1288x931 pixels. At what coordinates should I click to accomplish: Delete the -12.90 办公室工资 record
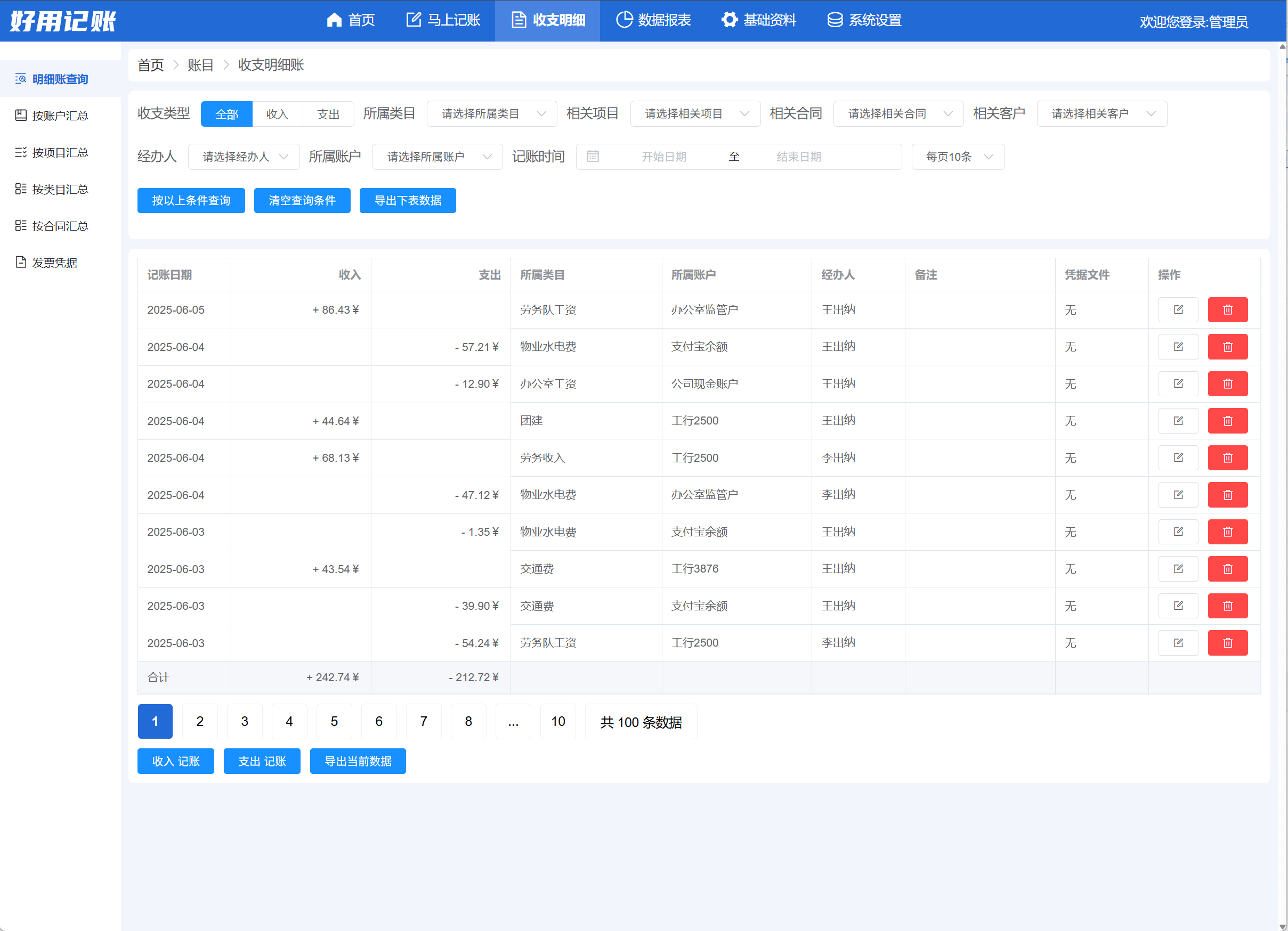coord(1227,384)
